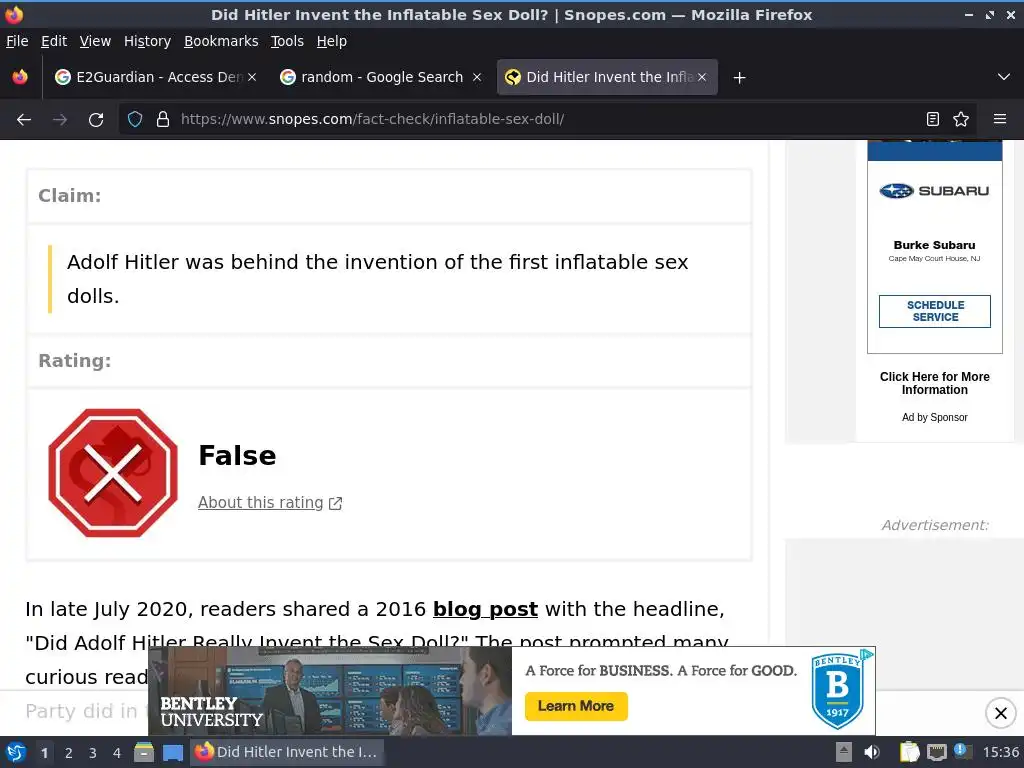Click the Ad by Sponsor label
This screenshot has height=768, width=1024.
tap(935, 417)
